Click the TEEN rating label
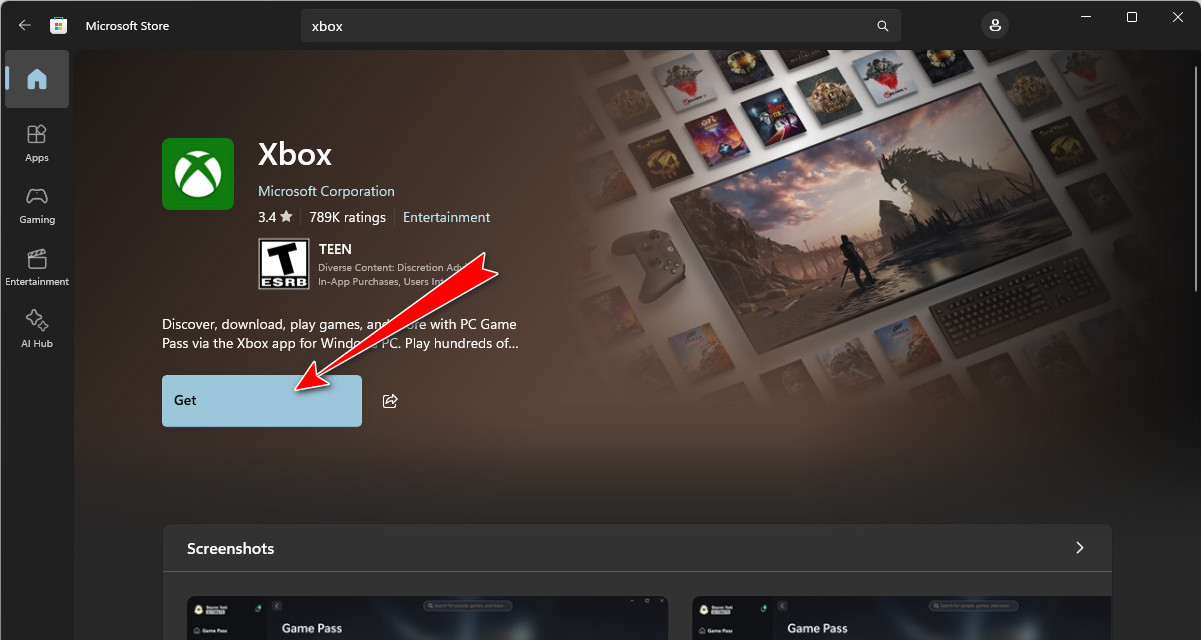Image resolution: width=1201 pixels, height=640 pixels. coord(335,249)
